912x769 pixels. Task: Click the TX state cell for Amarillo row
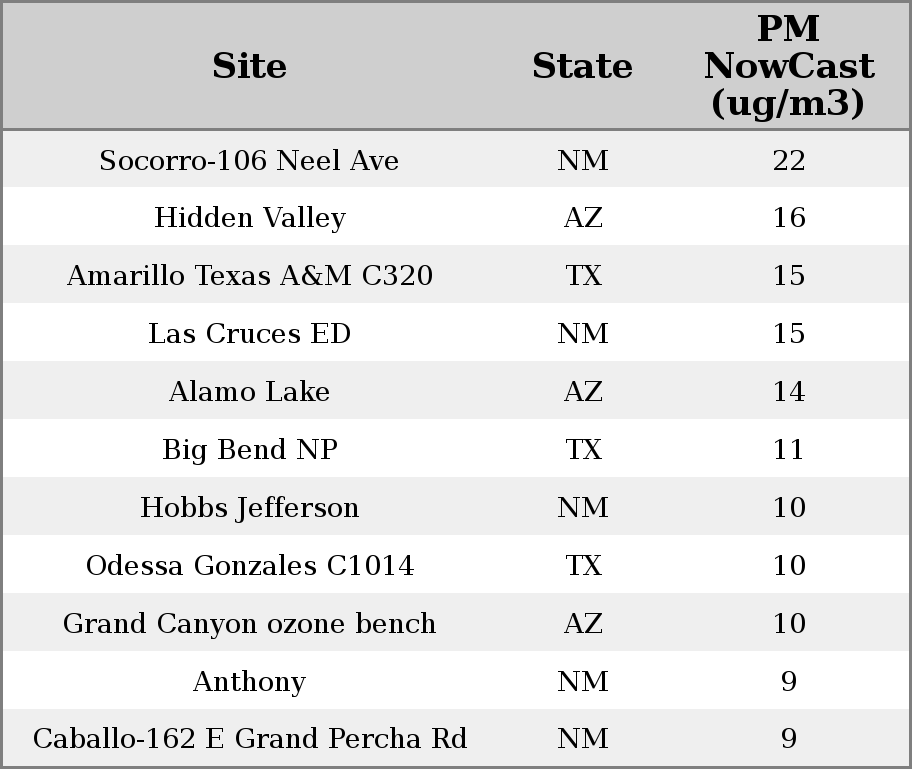[x=582, y=276]
